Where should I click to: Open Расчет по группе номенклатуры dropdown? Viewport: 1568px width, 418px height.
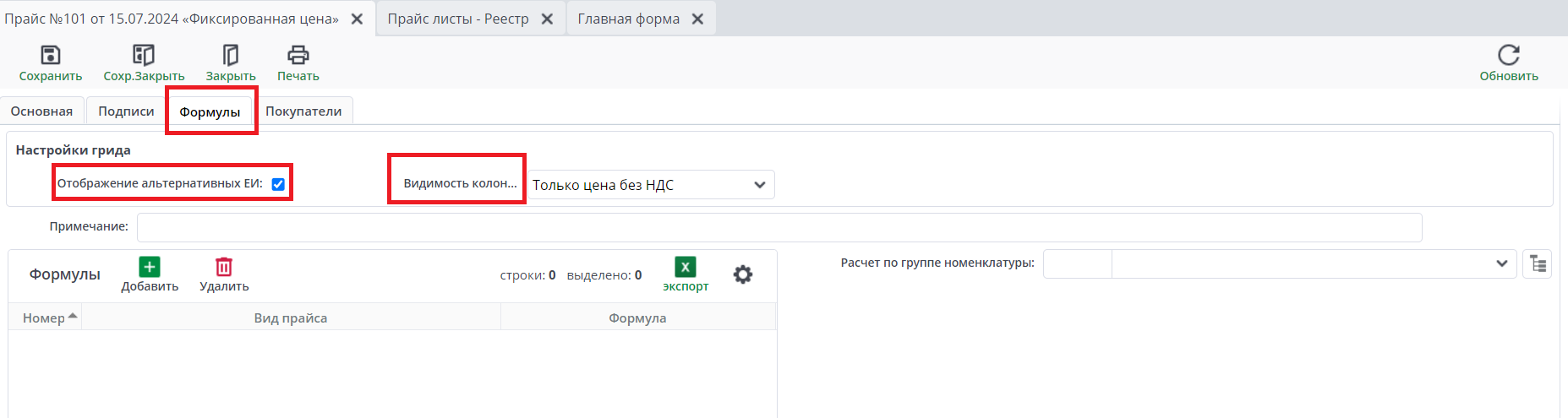(x=1501, y=263)
